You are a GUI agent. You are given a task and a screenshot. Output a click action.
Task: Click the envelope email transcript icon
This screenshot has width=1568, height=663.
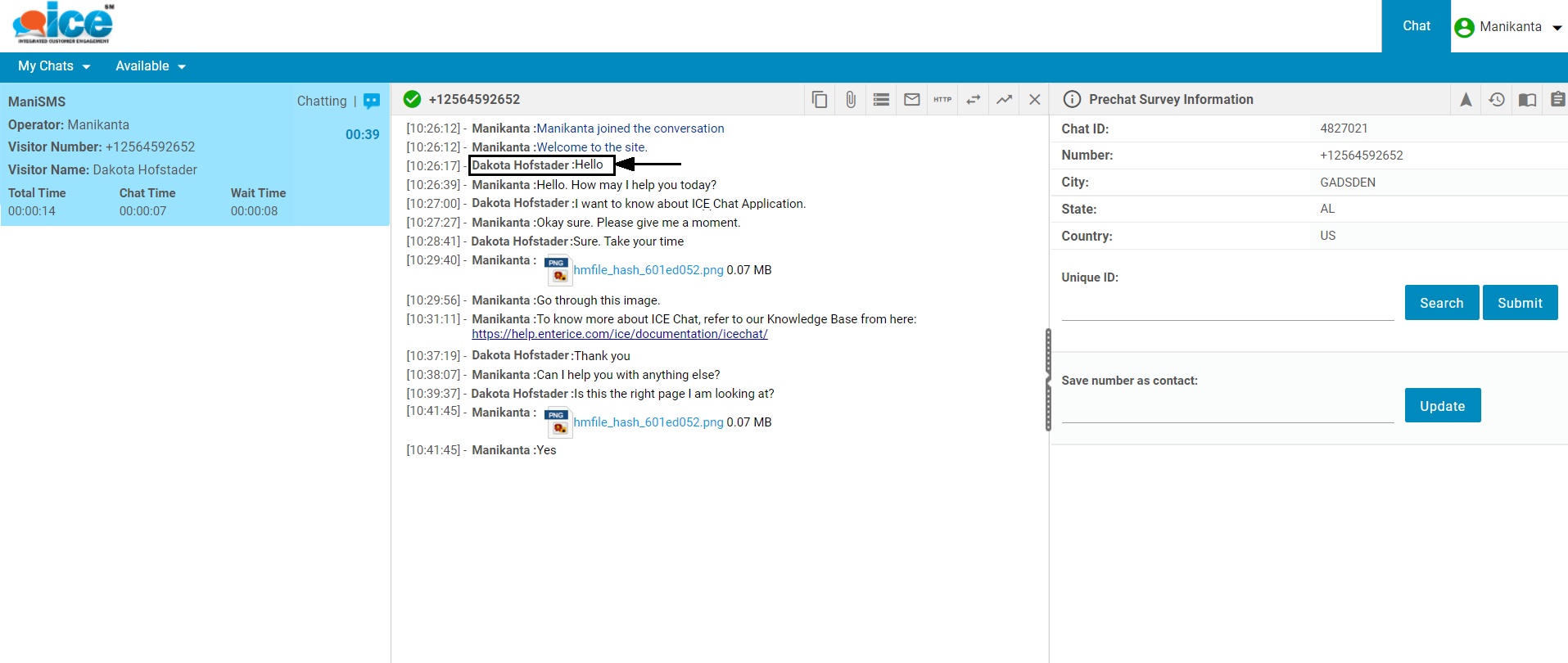pyautogui.click(x=911, y=100)
